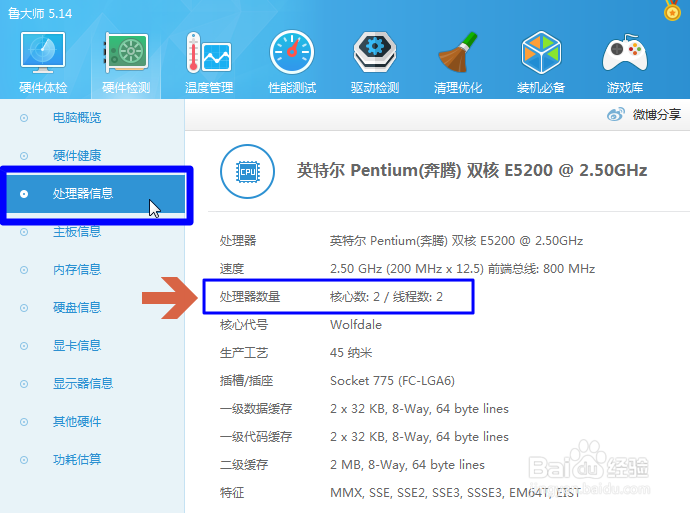
Task: Open 装机必备 cube icon
Action: tap(541, 53)
